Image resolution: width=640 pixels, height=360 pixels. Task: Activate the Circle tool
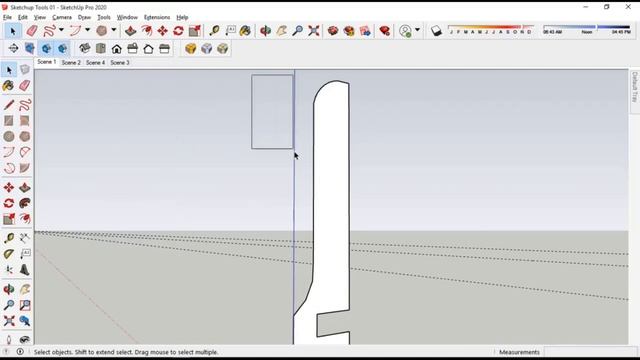9,136
